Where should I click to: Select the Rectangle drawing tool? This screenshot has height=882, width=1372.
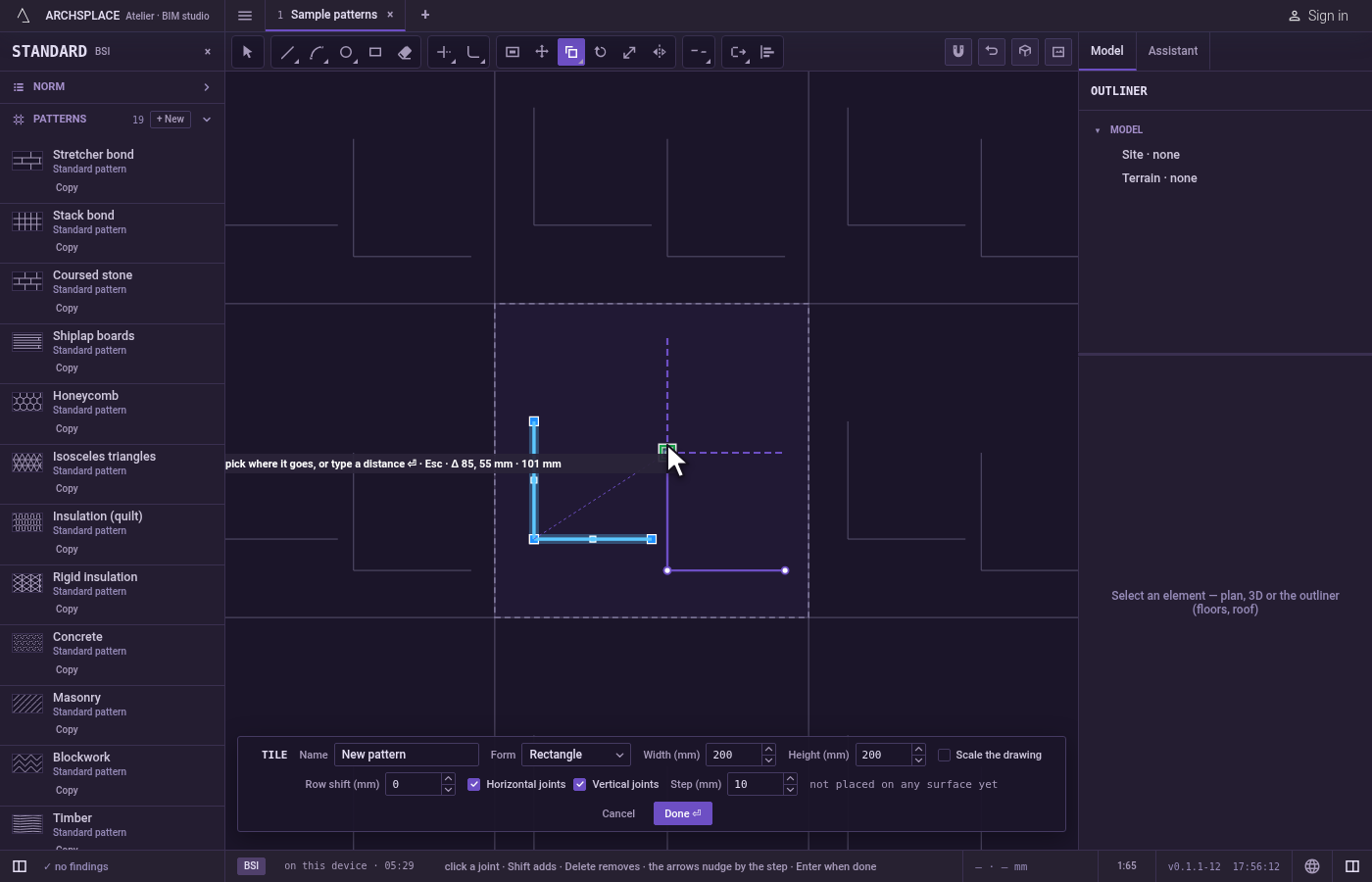pos(375,52)
